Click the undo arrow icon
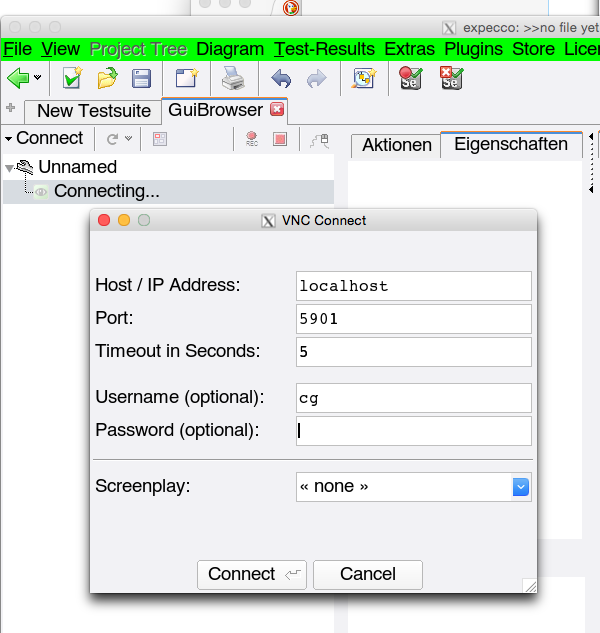Viewport: 600px width, 633px height. [x=281, y=78]
